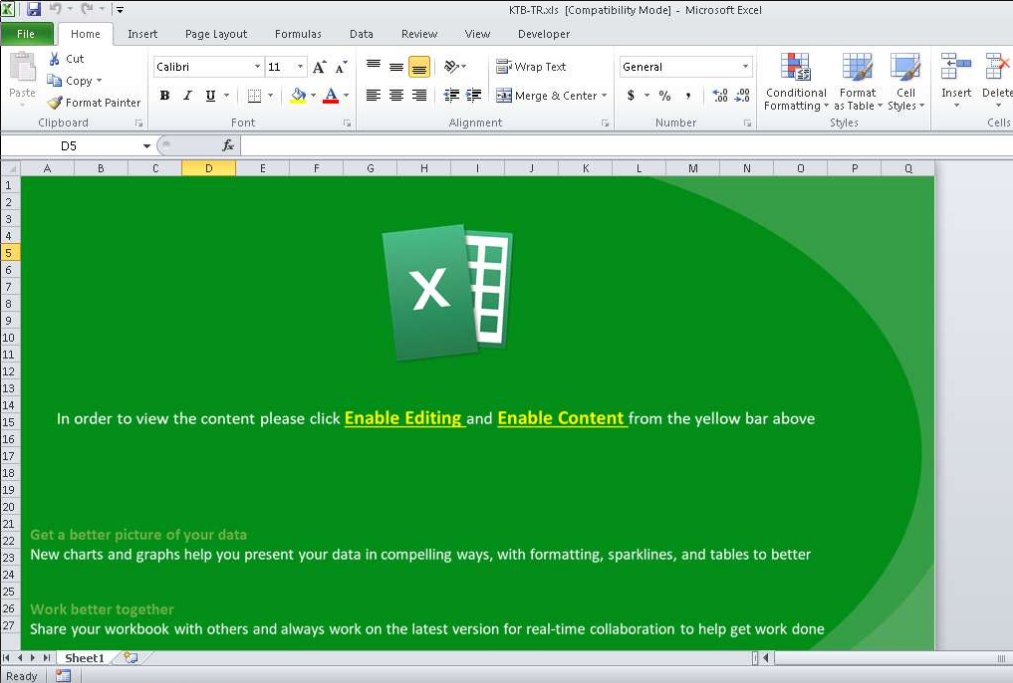Toggle Bottom Align (highlighted)
This screenshot has height=683, width=1013.
point(419,67)
